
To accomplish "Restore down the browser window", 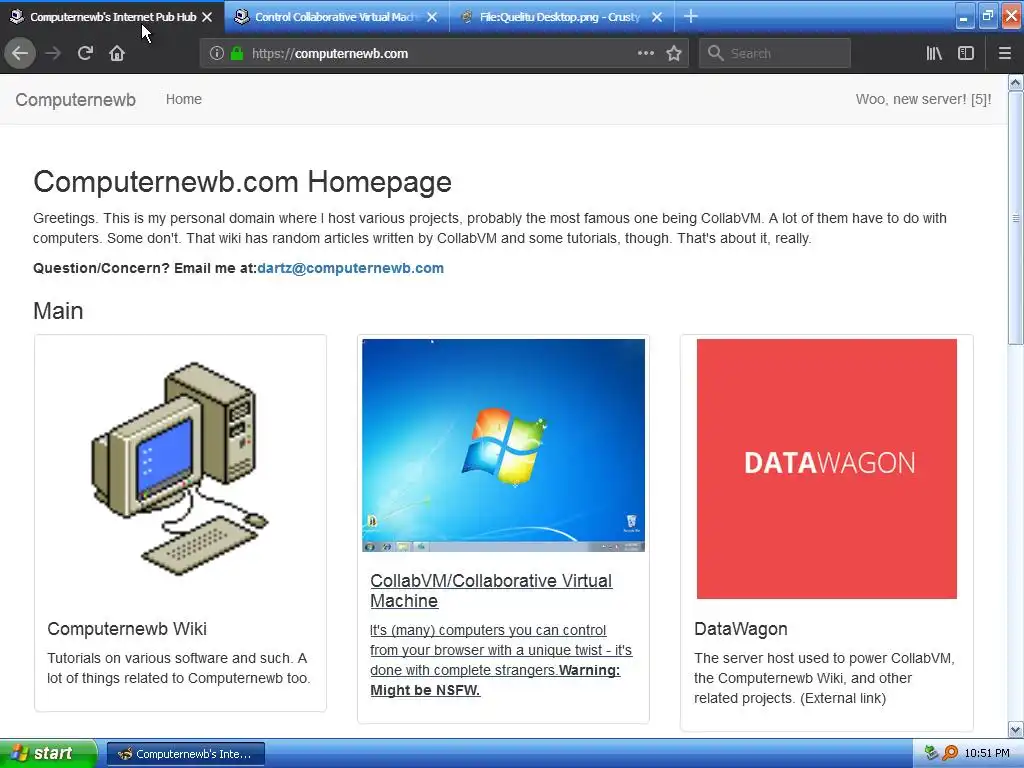I will pyautogui.click(x=987, y=16).
